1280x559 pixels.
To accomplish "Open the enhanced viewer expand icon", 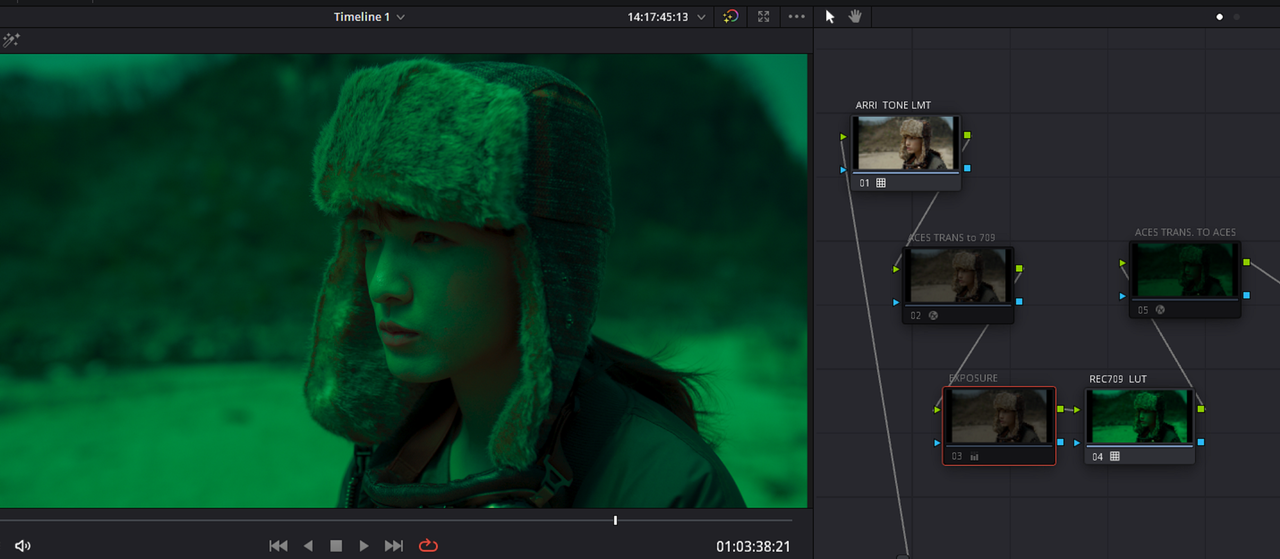I will tap(764, 17).
